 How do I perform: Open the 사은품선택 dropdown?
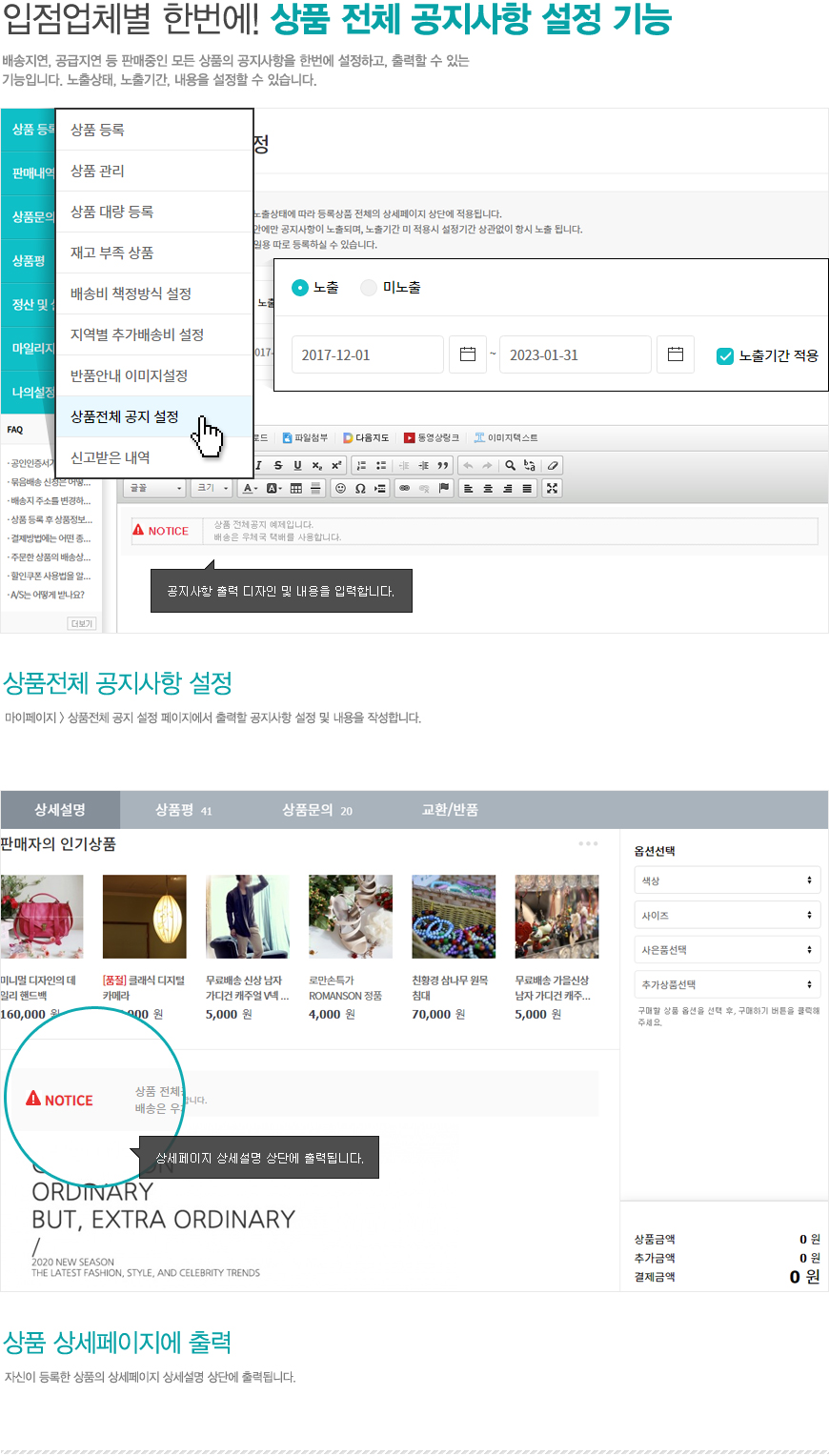pos(727,949)
